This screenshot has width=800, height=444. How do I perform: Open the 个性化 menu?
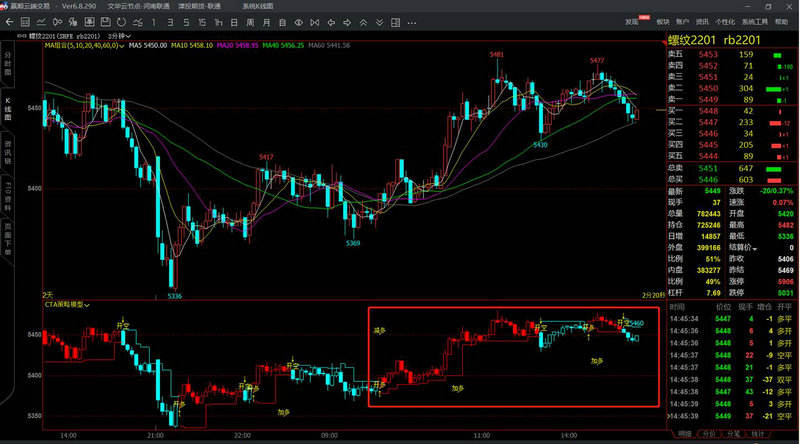725,20
